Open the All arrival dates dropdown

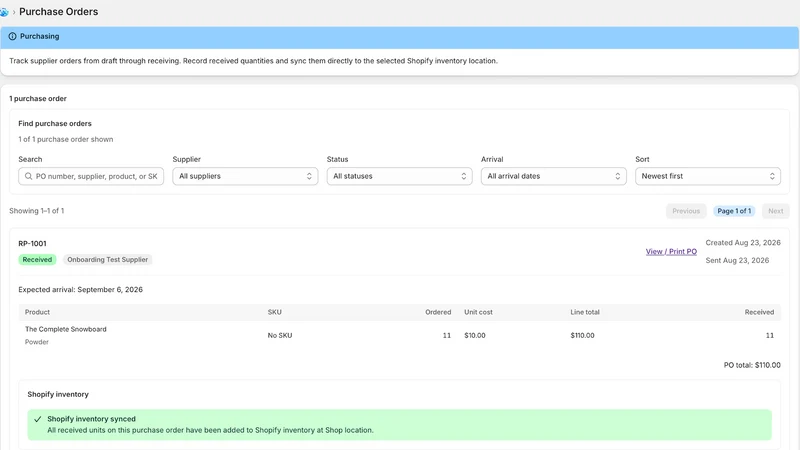pyautogui.click(x=554, y=176)
